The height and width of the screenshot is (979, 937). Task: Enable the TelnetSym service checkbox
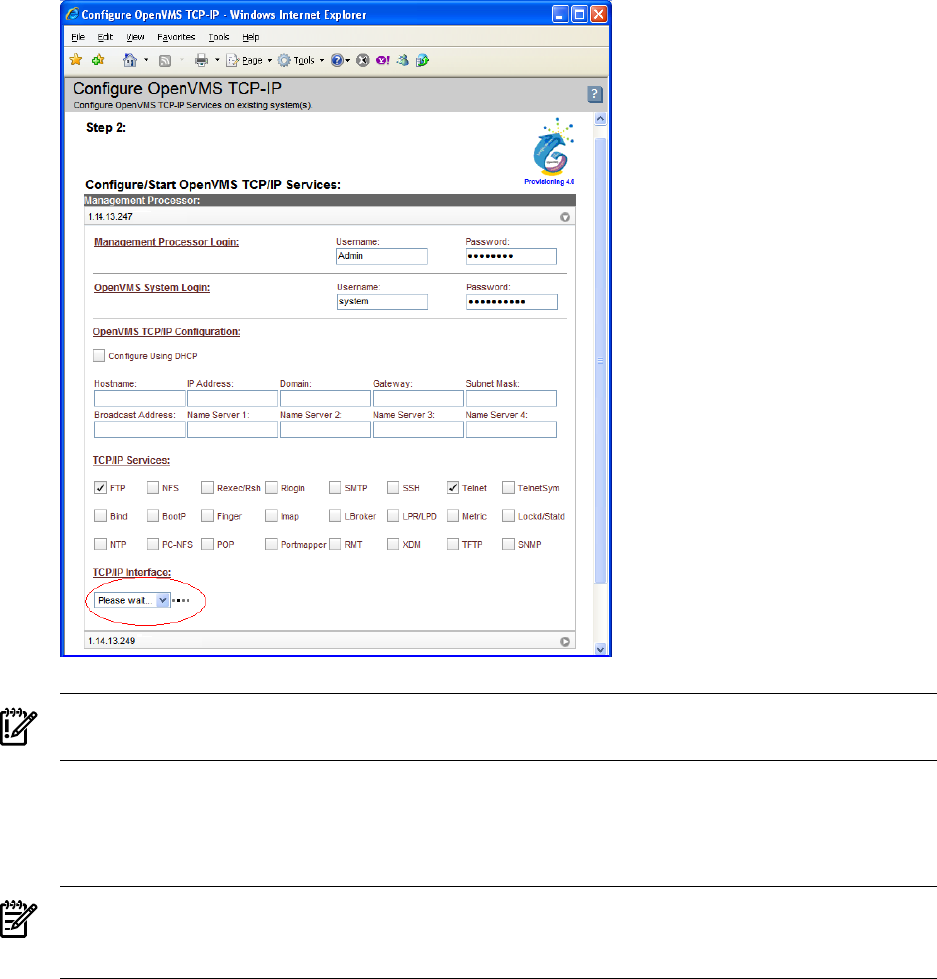coord(508,488)
